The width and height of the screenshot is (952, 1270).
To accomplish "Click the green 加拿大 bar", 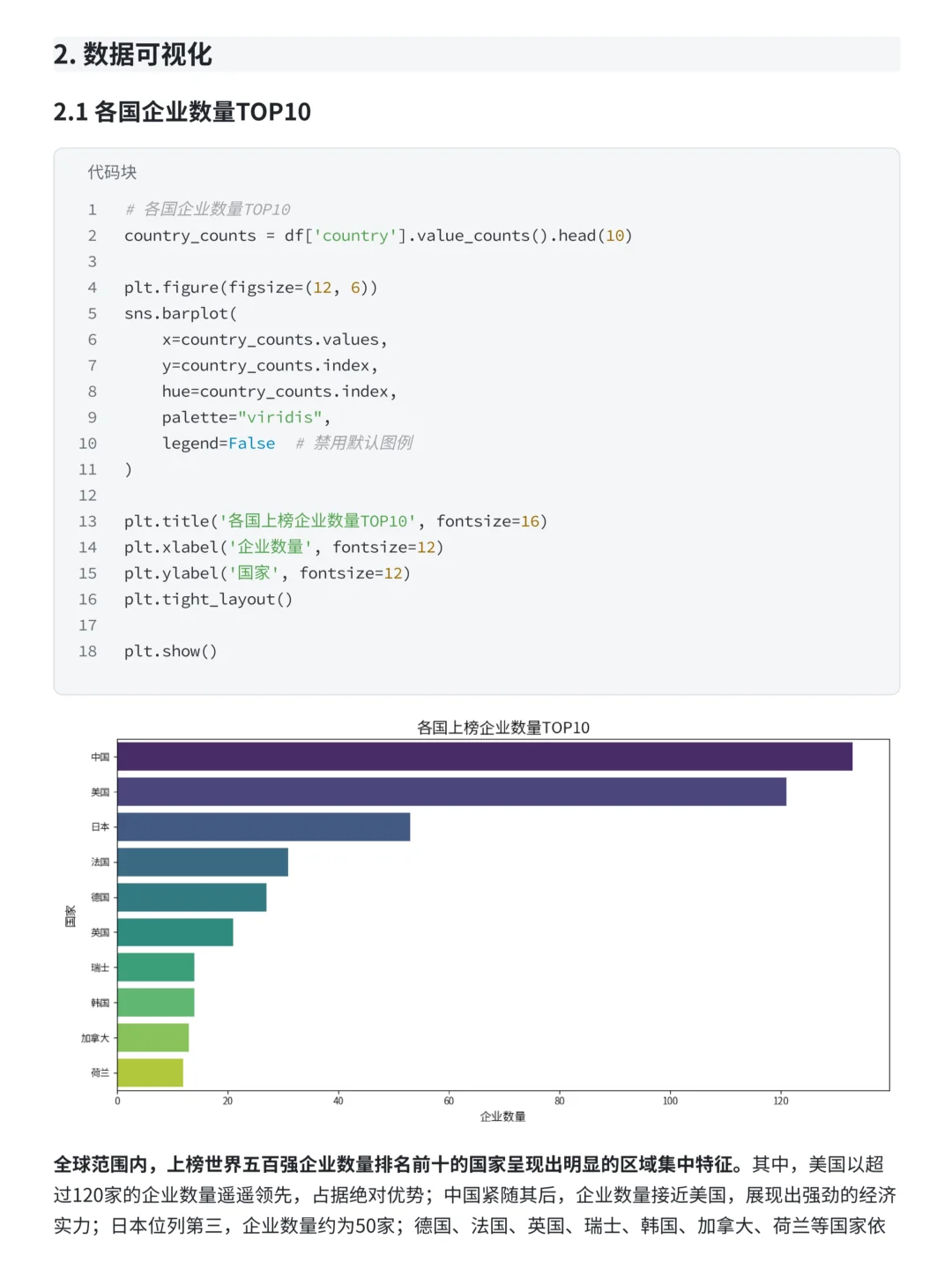I will [x=152, y=1038].
